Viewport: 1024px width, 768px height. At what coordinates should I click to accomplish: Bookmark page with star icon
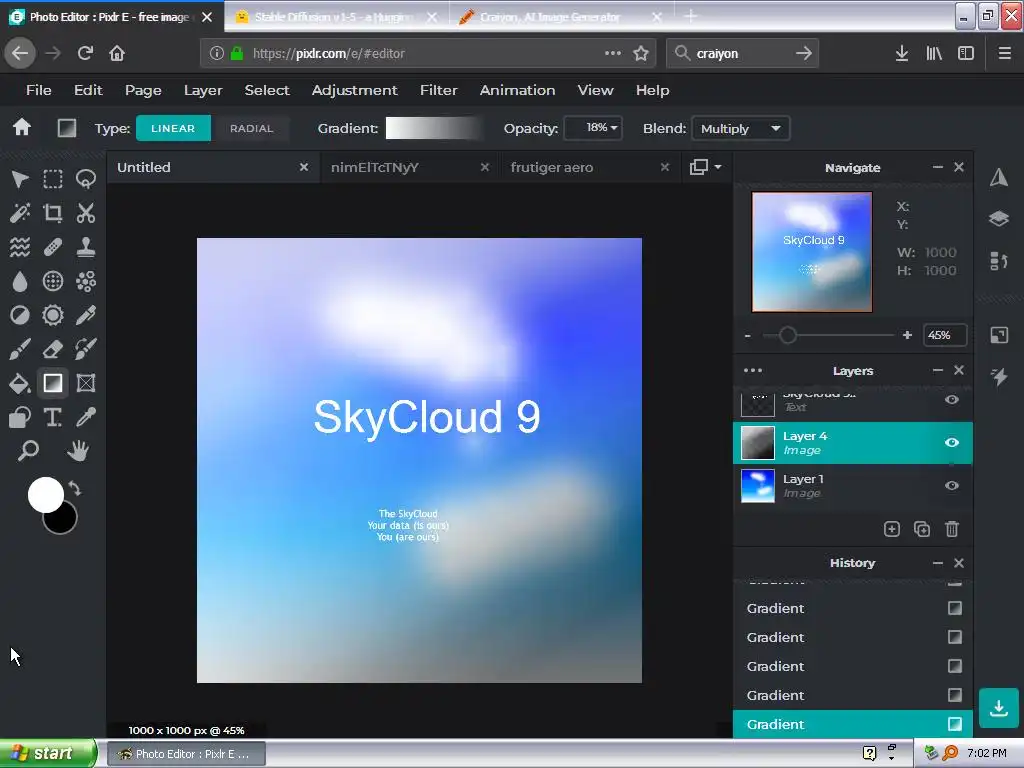641,53
